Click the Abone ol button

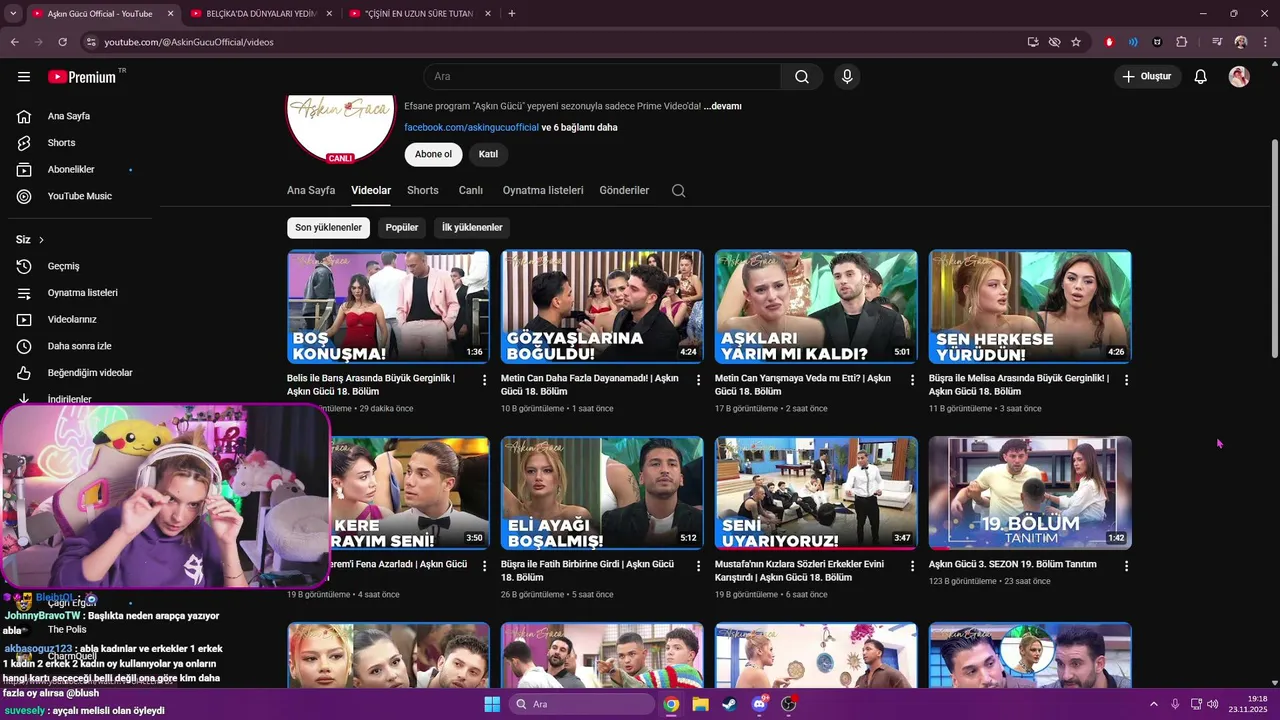434,154
